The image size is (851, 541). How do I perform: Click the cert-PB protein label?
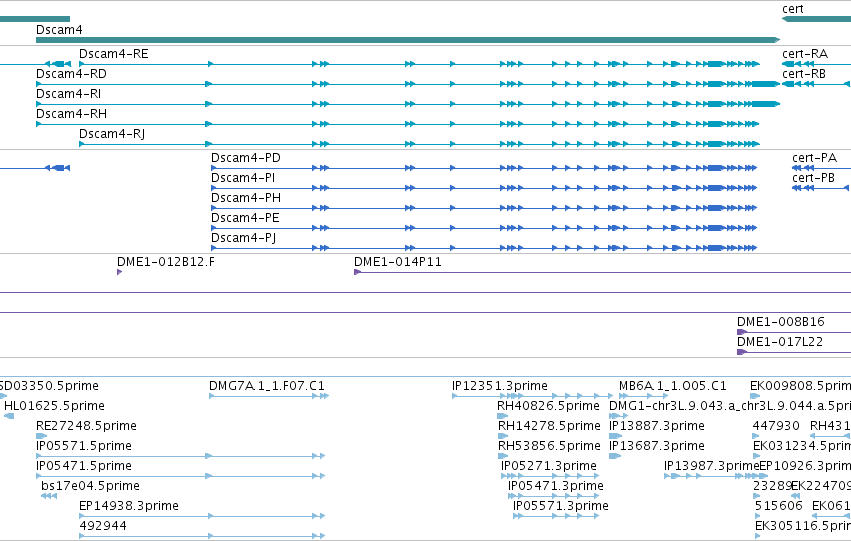pyautogui.click(x=813, y=178)
